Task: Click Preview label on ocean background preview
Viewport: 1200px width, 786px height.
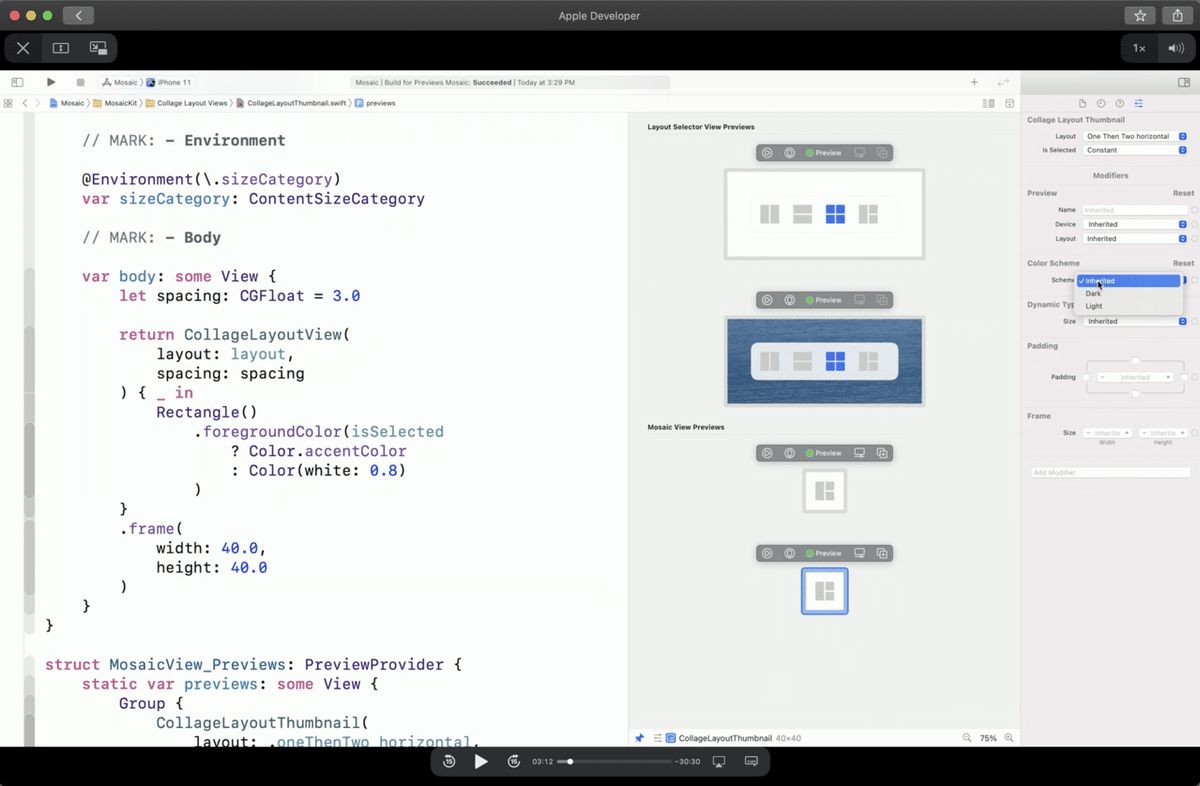Action: (828, 300)
